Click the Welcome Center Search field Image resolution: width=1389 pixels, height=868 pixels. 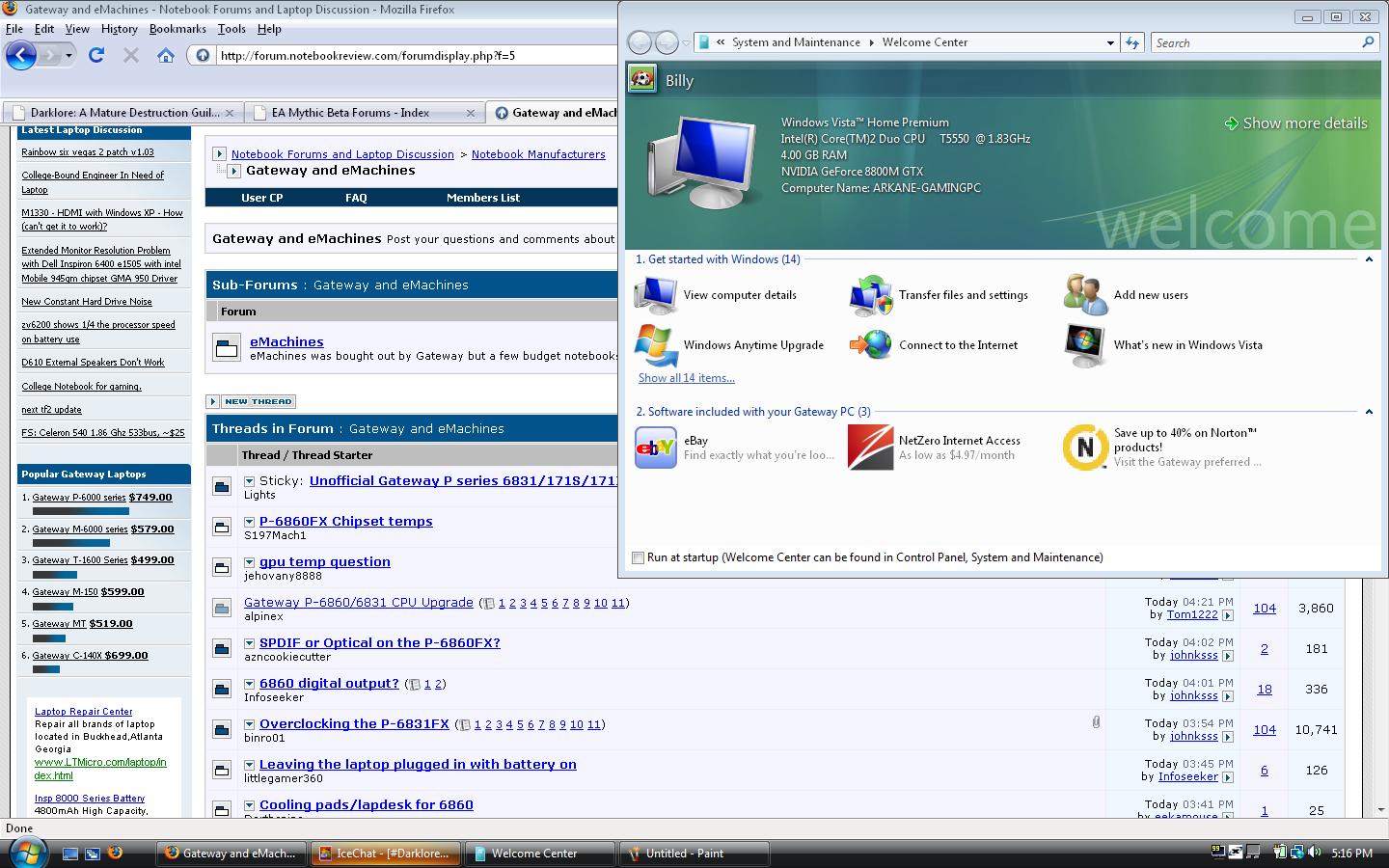tap(1254, 43)
